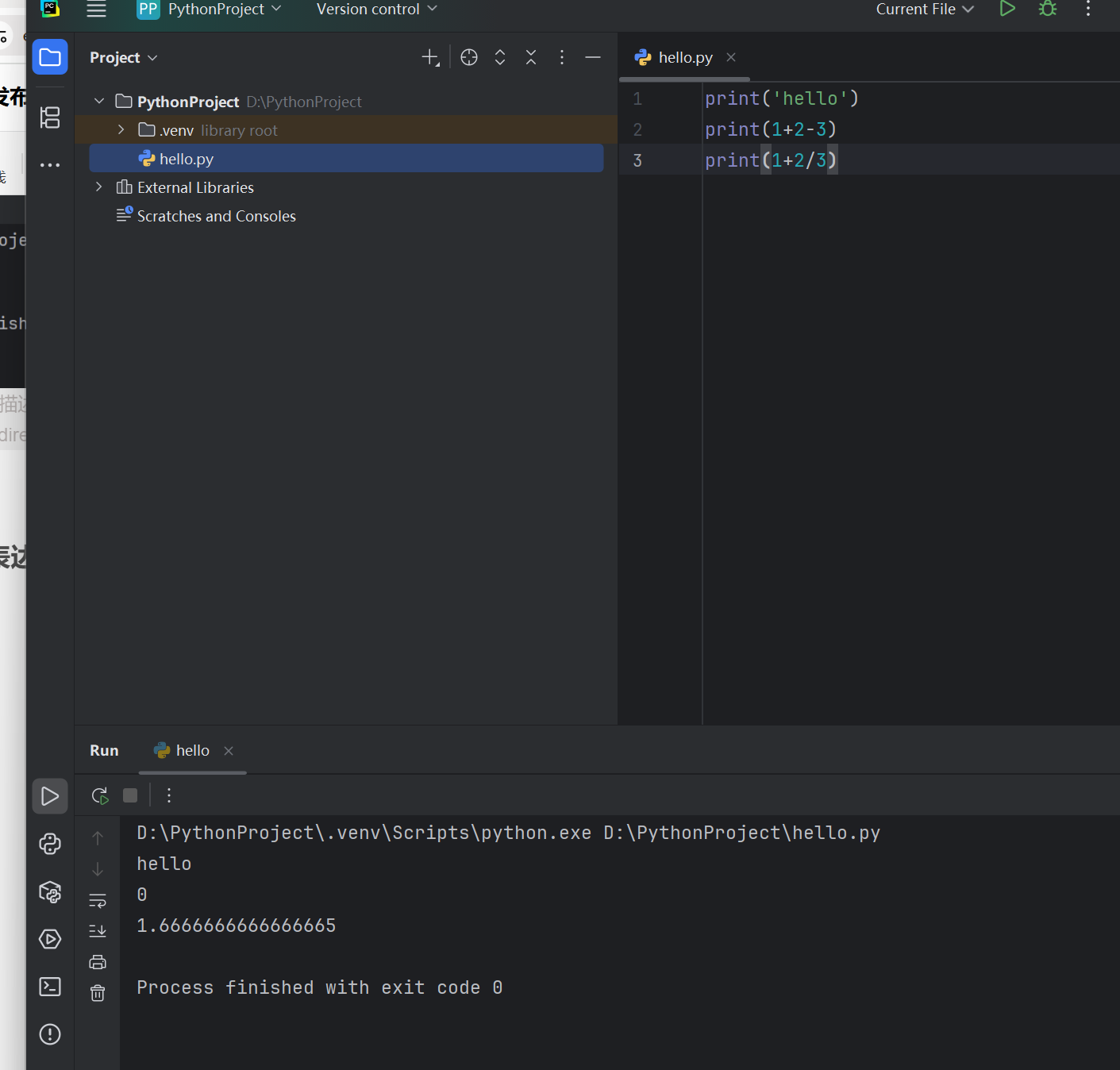This screenshot has width=1120, height=1070.
Task: Open the Current File run configuration dropdown
Action: click(925, 10)
